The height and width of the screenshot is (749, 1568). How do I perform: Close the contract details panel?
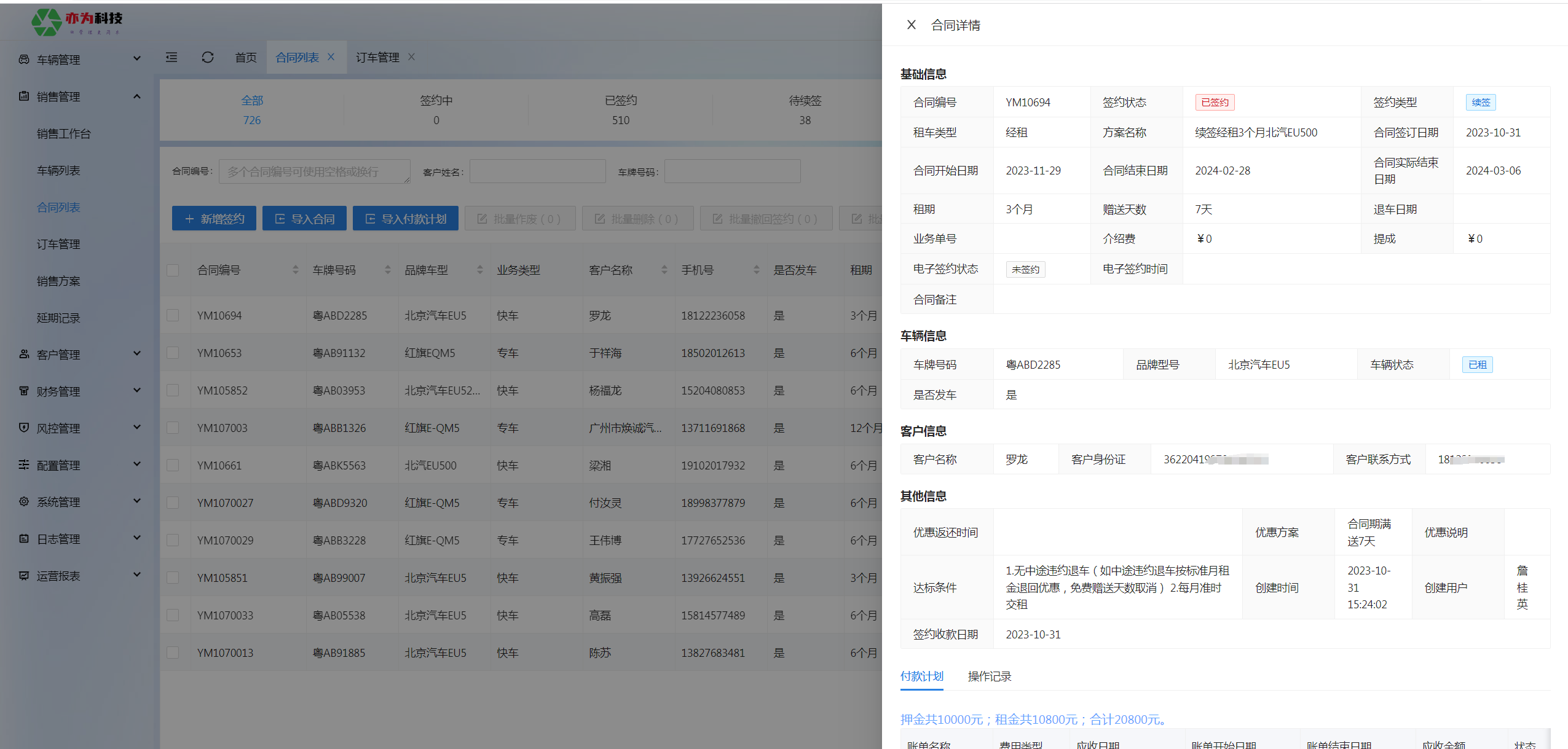pyautogui.click(x=911, y=25)
